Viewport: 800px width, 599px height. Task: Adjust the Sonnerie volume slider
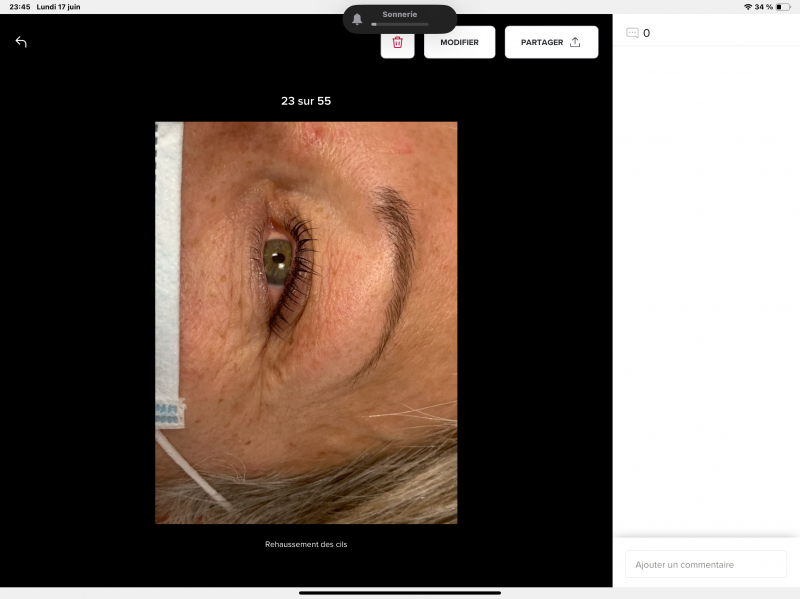click(400, 24)
